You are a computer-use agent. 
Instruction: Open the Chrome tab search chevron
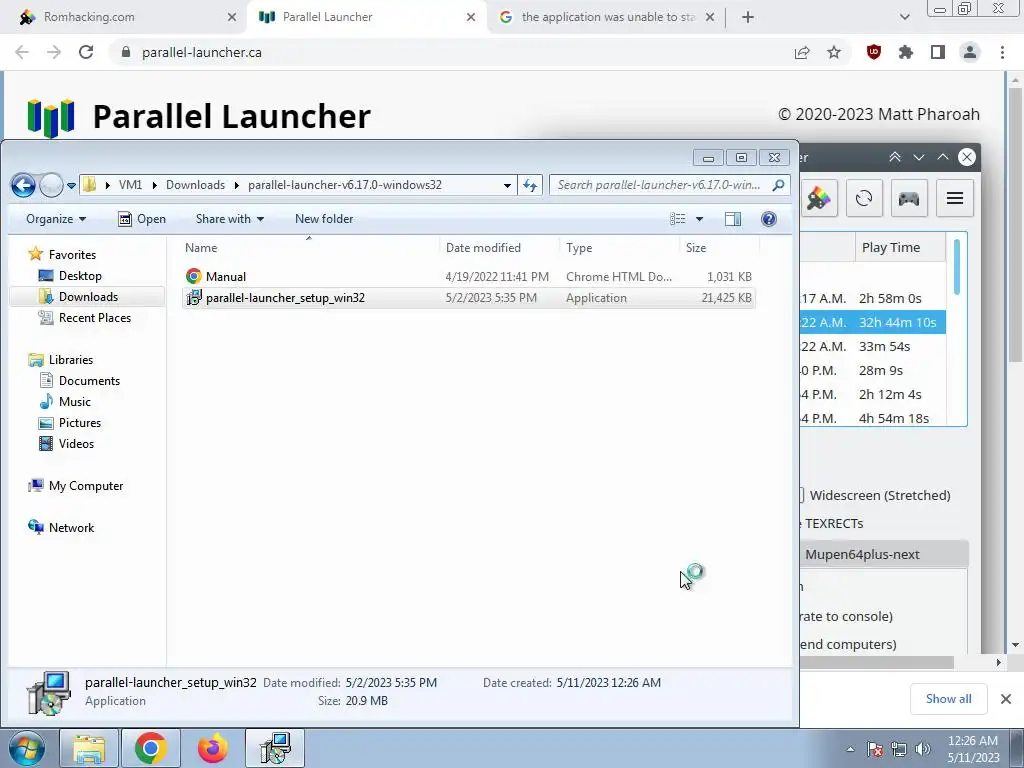click(904, 17)
